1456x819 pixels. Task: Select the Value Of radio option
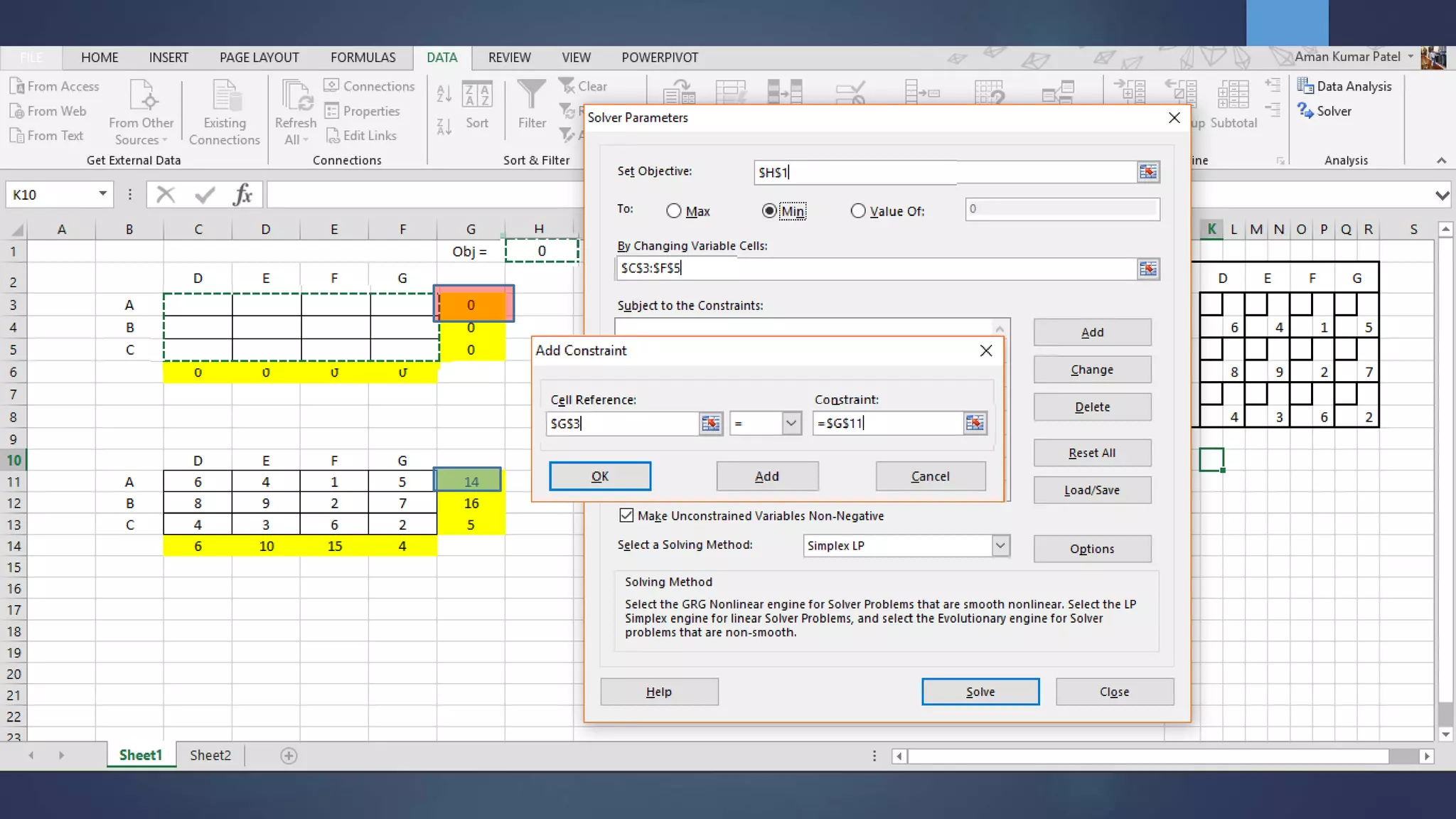pos(858,211)
